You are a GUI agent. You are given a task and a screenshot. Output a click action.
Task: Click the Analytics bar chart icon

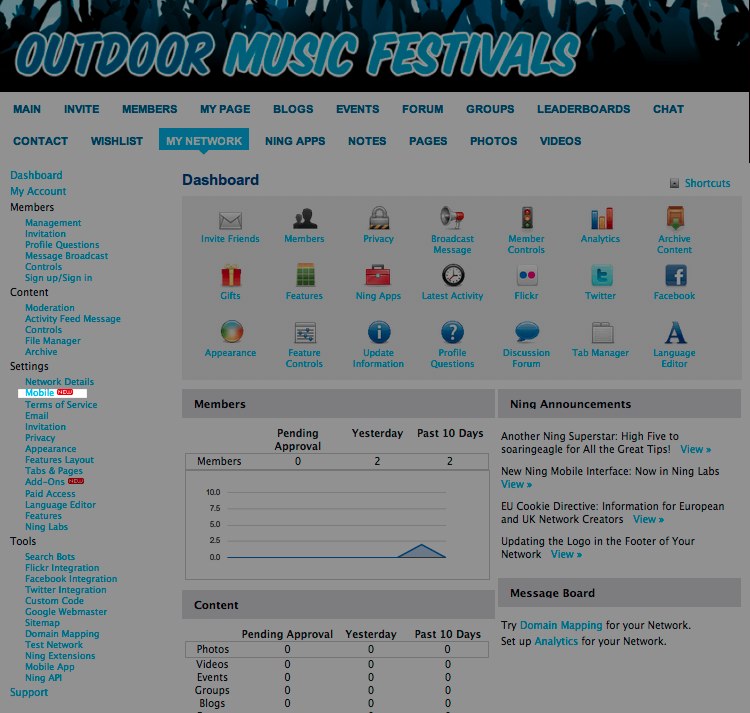601,218
